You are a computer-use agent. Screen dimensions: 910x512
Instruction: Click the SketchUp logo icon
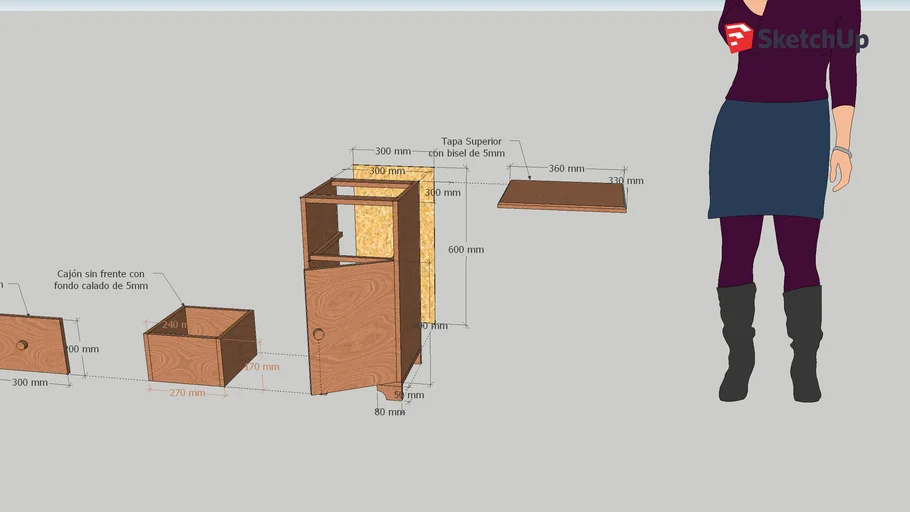point(739,38)
